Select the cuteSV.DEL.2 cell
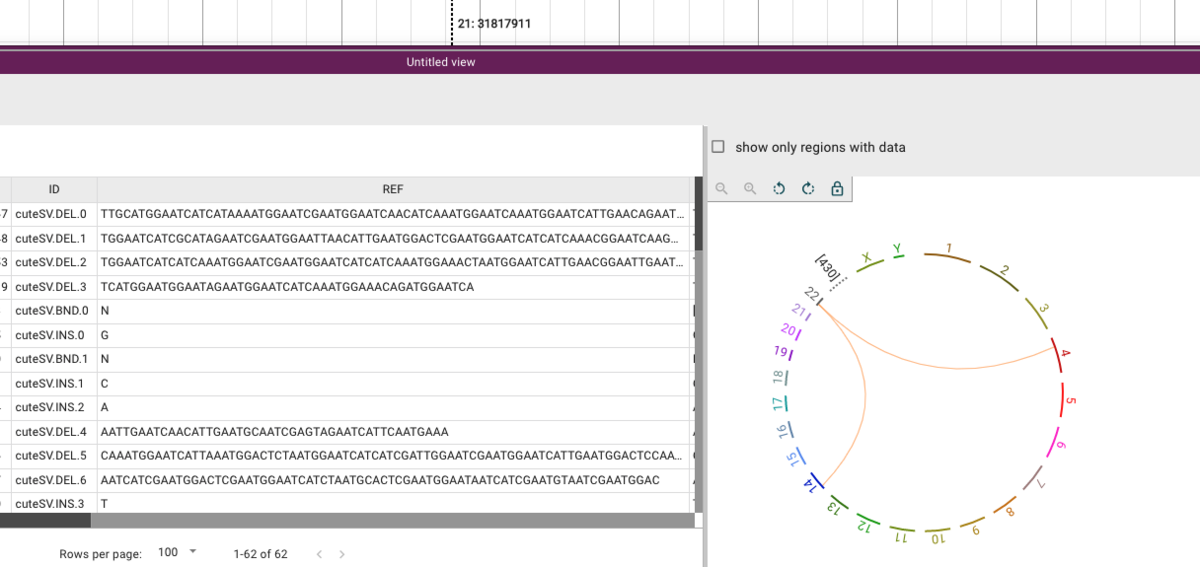This screenshot has width=1200, height=567. [x=54, y=262]
